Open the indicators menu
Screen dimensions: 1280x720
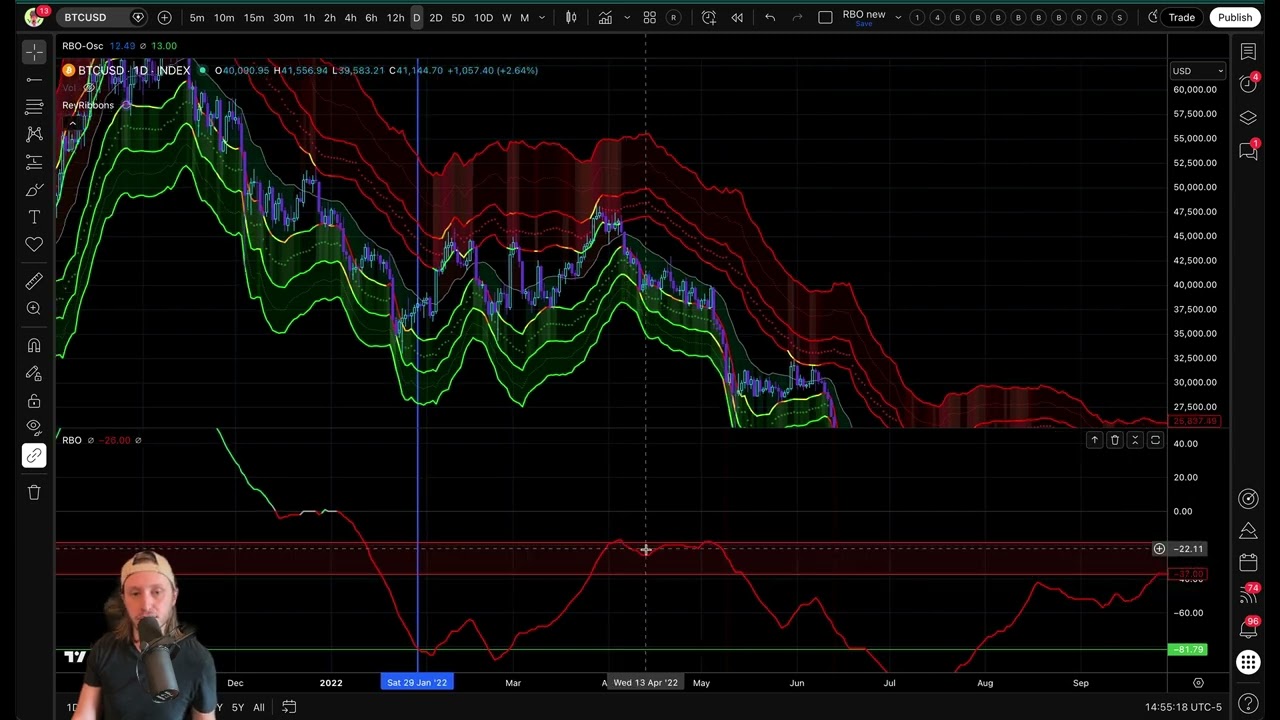click(x=605, y=17)
